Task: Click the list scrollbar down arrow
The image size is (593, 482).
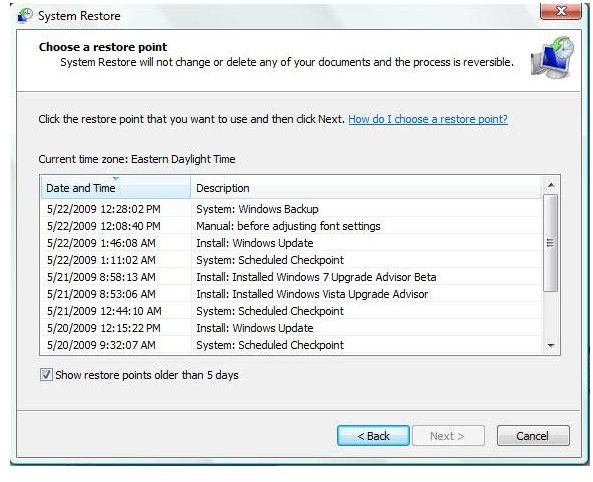Action: point(551,345)
